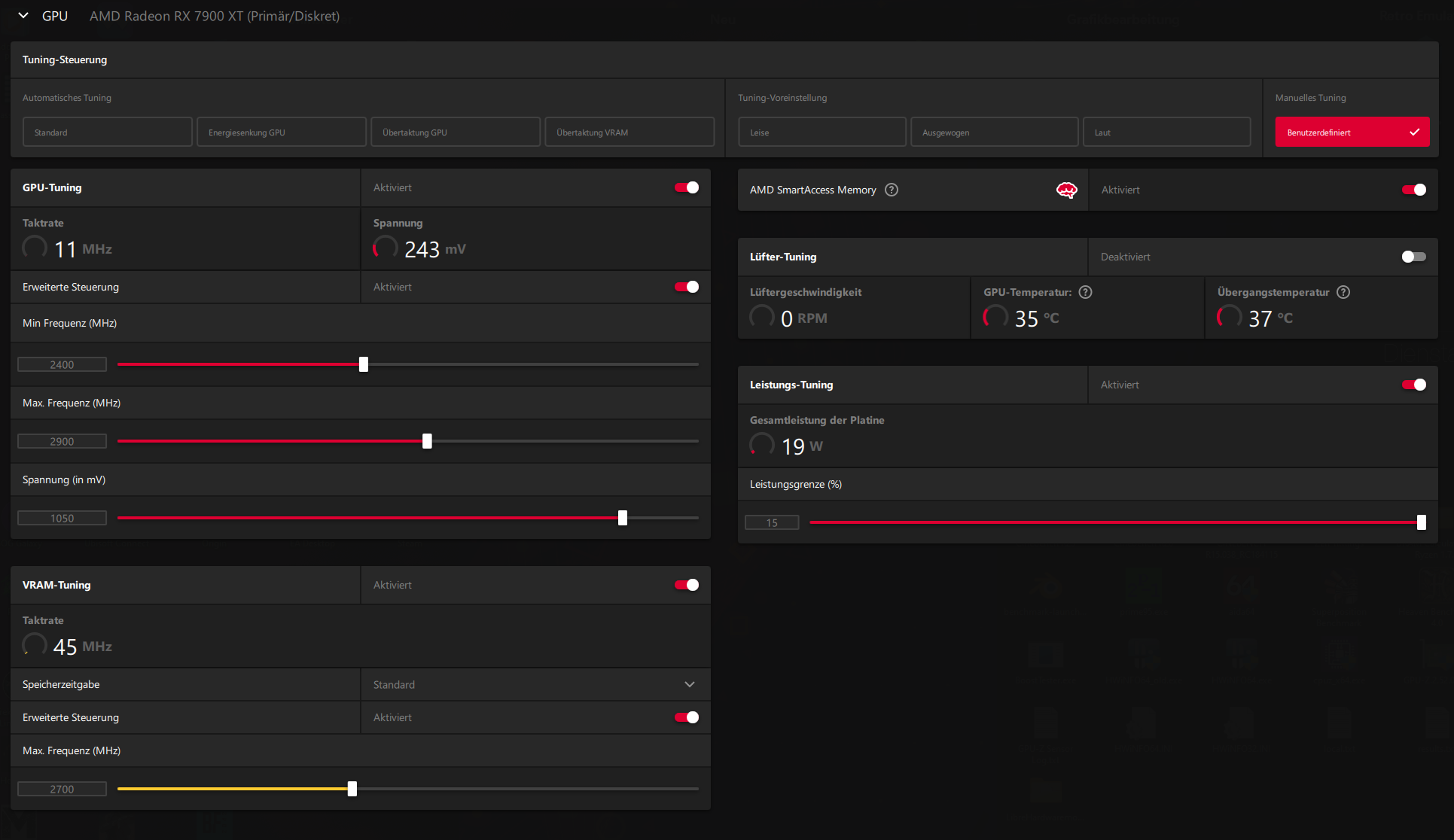Collapse the GPU section chevron
The height and width of the screenshot is (840, 1454).
coord(23,16)
